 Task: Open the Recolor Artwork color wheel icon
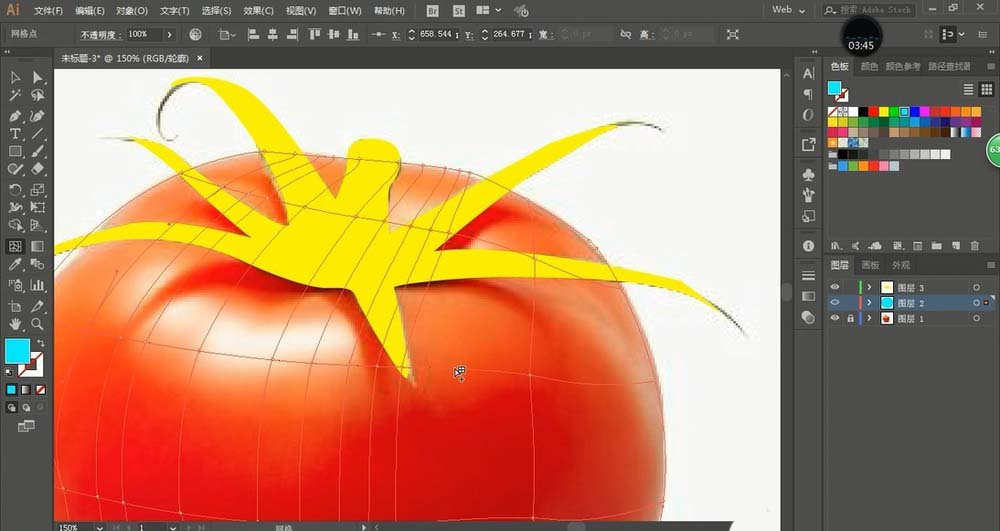196,34
